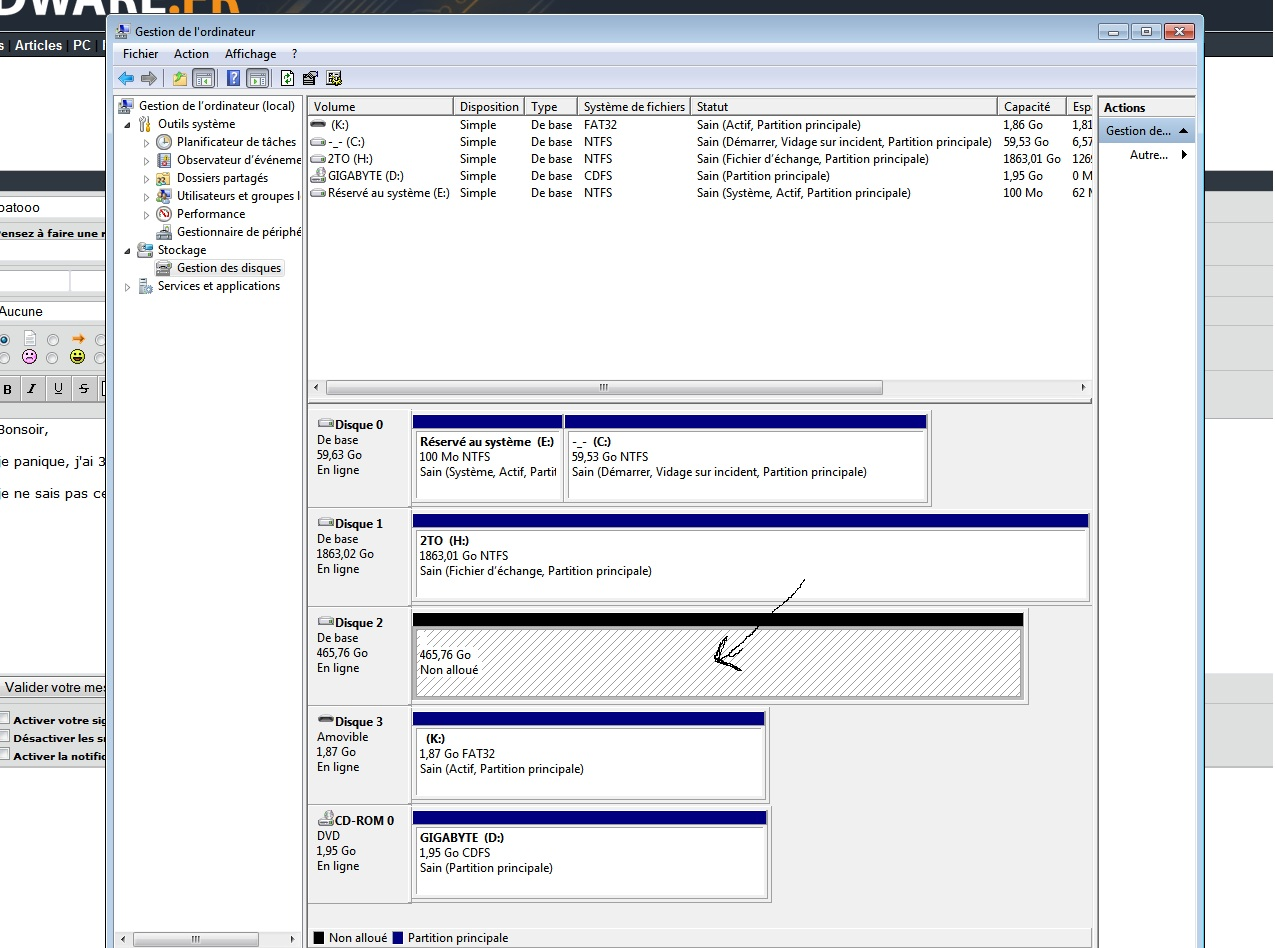Expand the Dossiers partagés node
The height and width of the screenshot is (948, 1275).
coord(147,179)
